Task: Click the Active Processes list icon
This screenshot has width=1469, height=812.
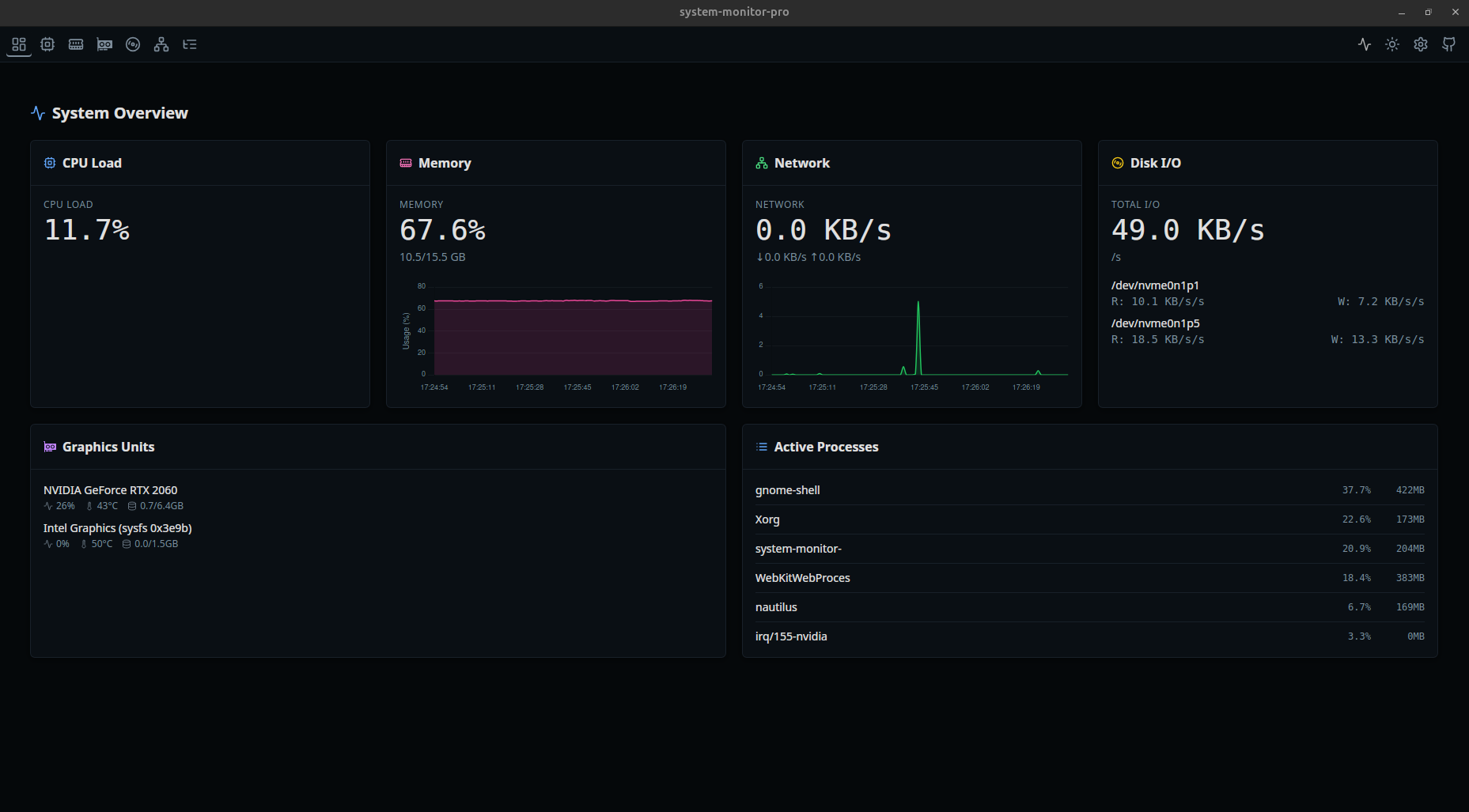Action: pyautogui.click(x=761, y=447)
